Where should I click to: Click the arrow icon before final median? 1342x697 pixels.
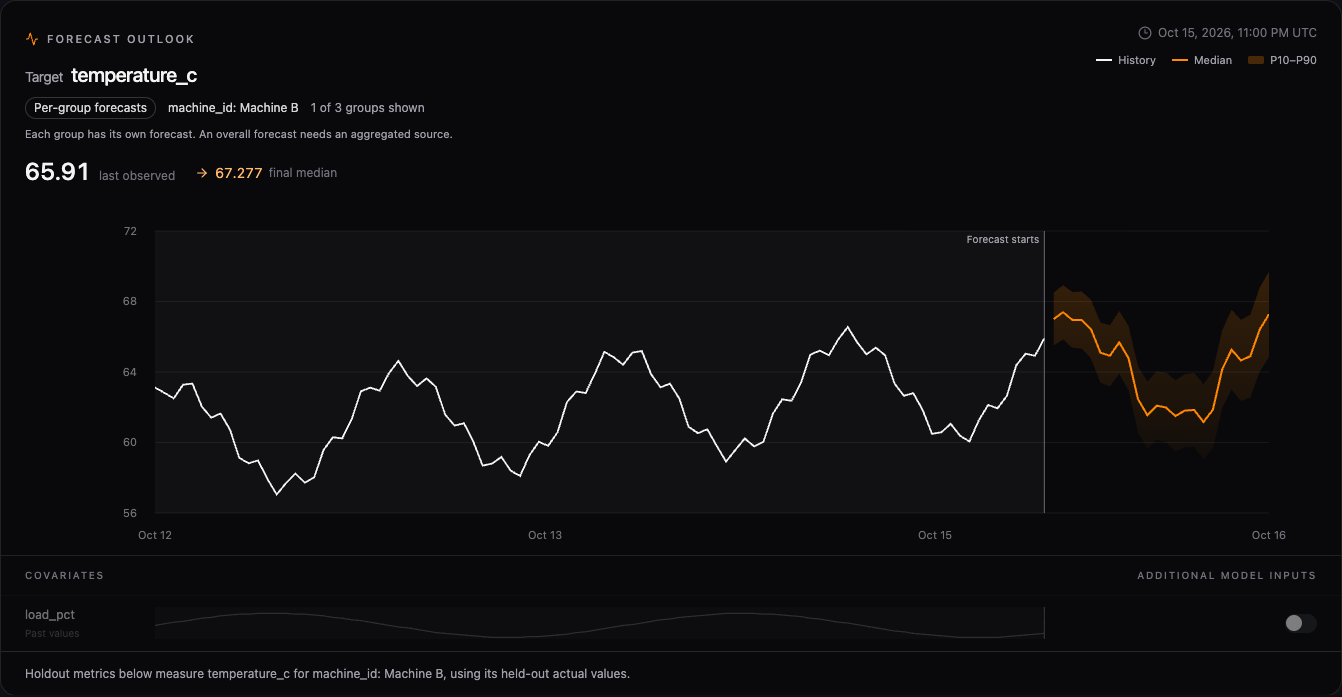pos(202,173)
